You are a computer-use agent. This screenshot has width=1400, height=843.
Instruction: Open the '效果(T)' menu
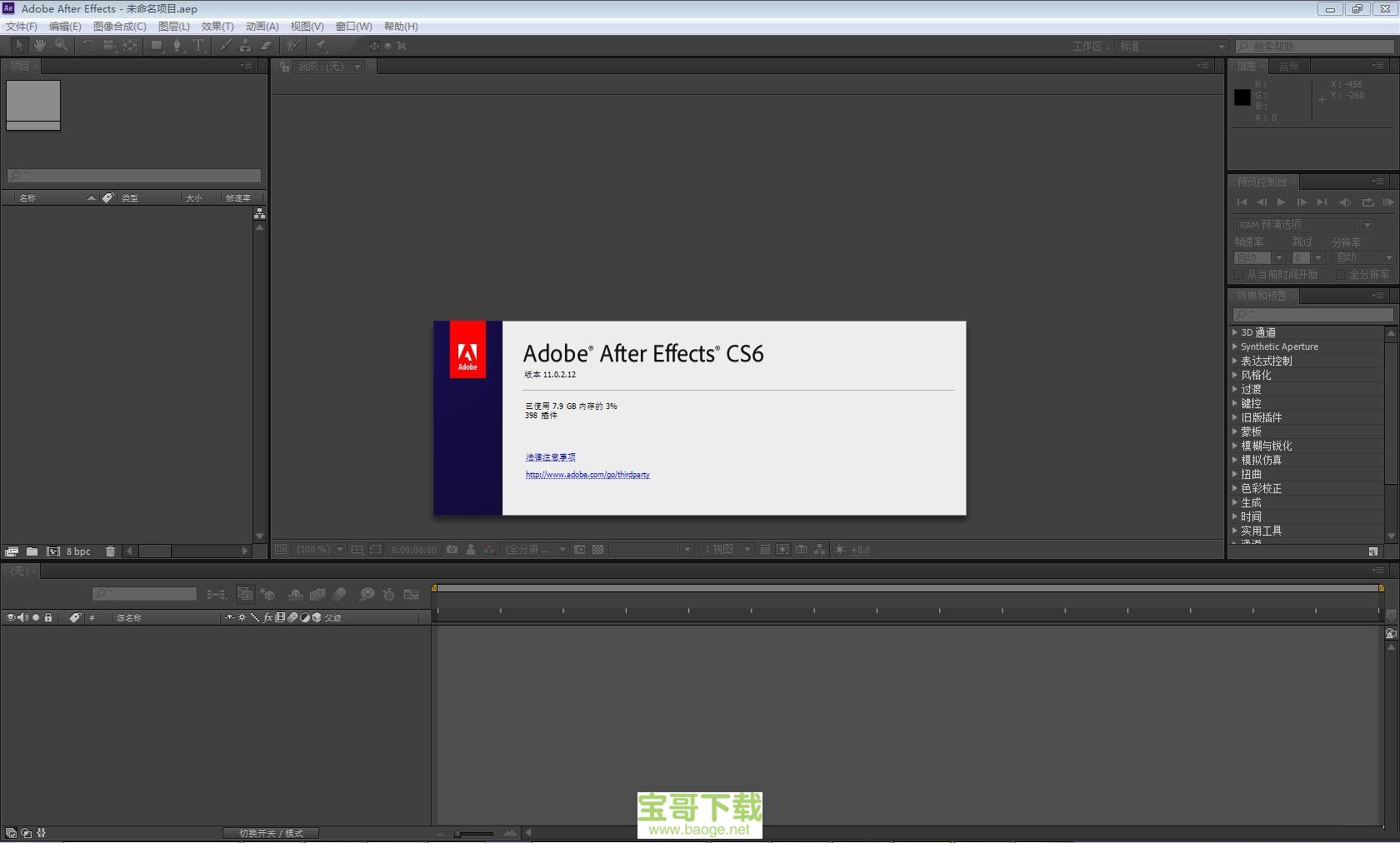tap(217, 27)
